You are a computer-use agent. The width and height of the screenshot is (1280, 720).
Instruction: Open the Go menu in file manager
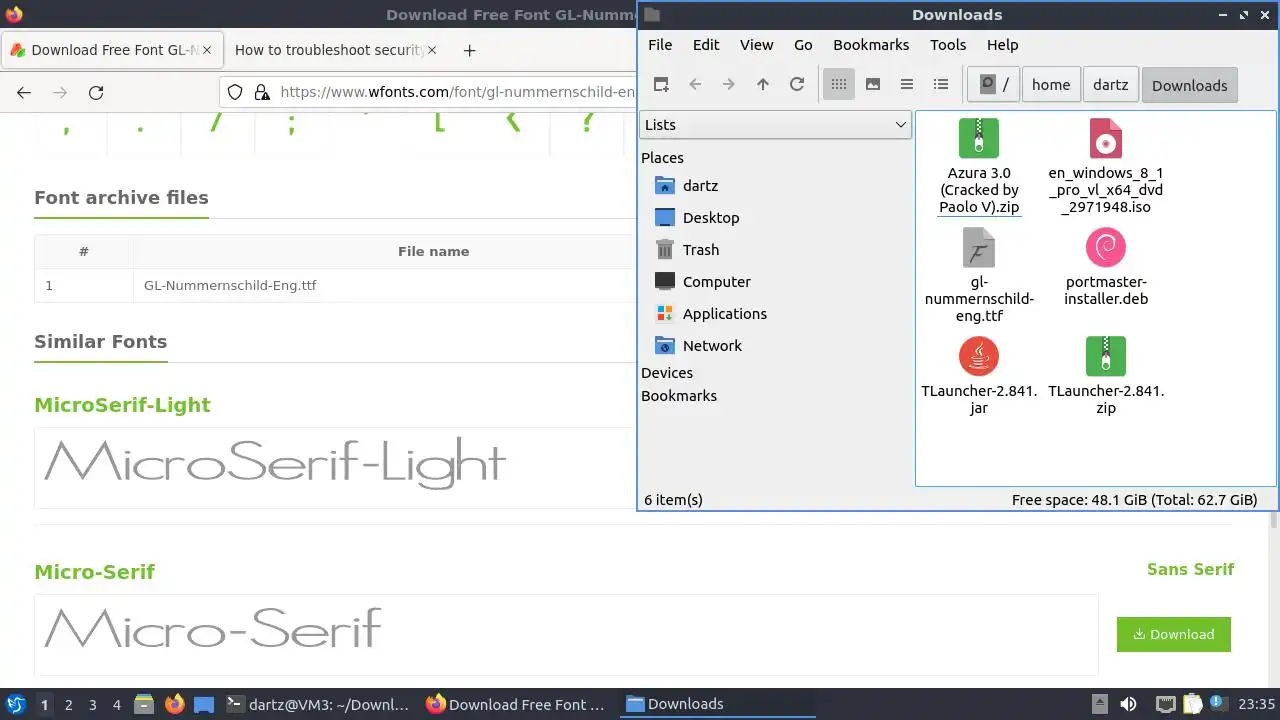pos(803,45)
